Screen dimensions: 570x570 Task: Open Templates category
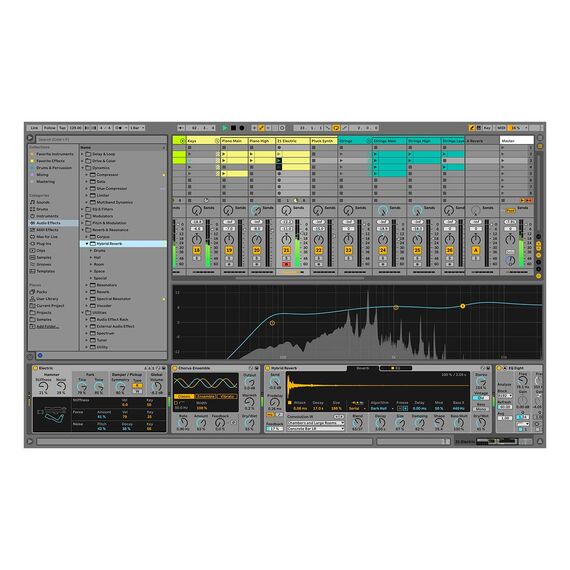46,271
